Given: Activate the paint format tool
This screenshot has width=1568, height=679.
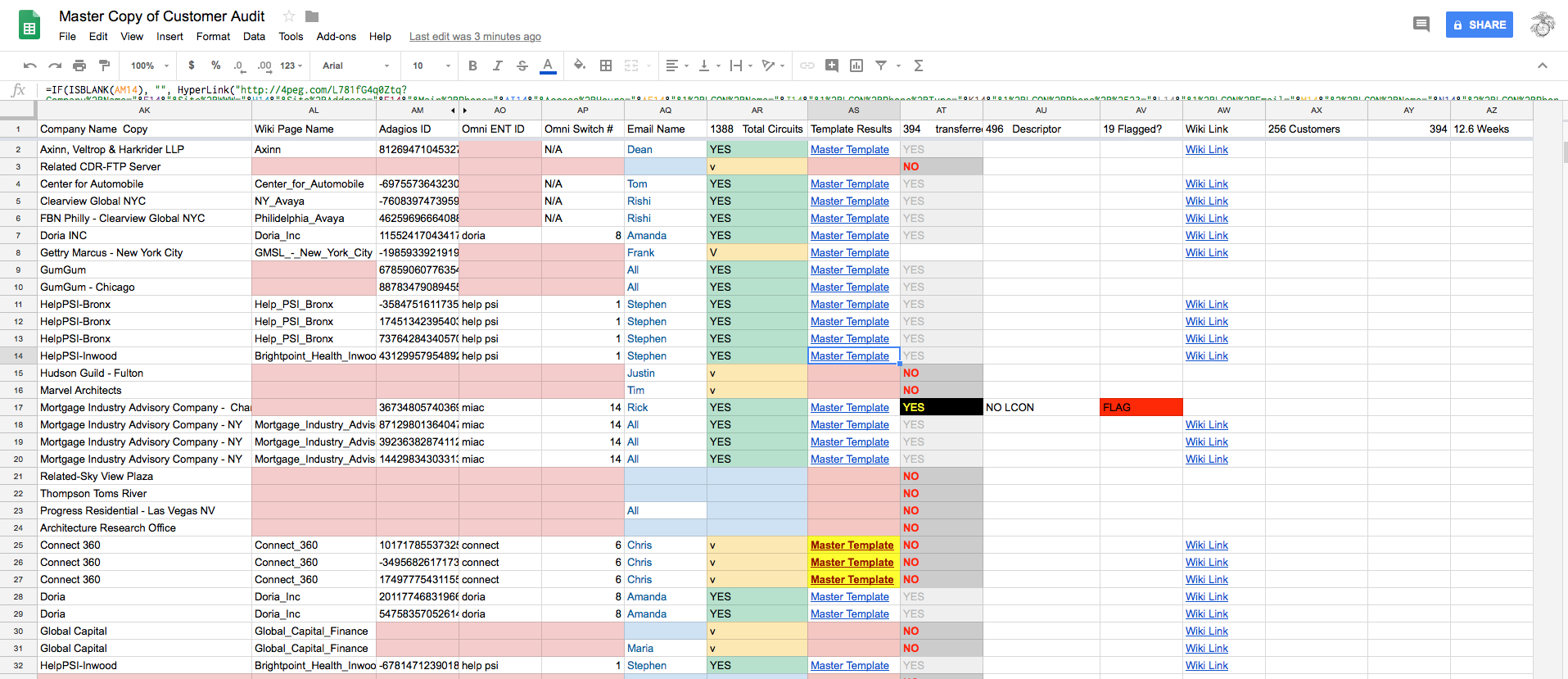Looking at the screenshot, I should pyautogui.click(x=104, y=66).
